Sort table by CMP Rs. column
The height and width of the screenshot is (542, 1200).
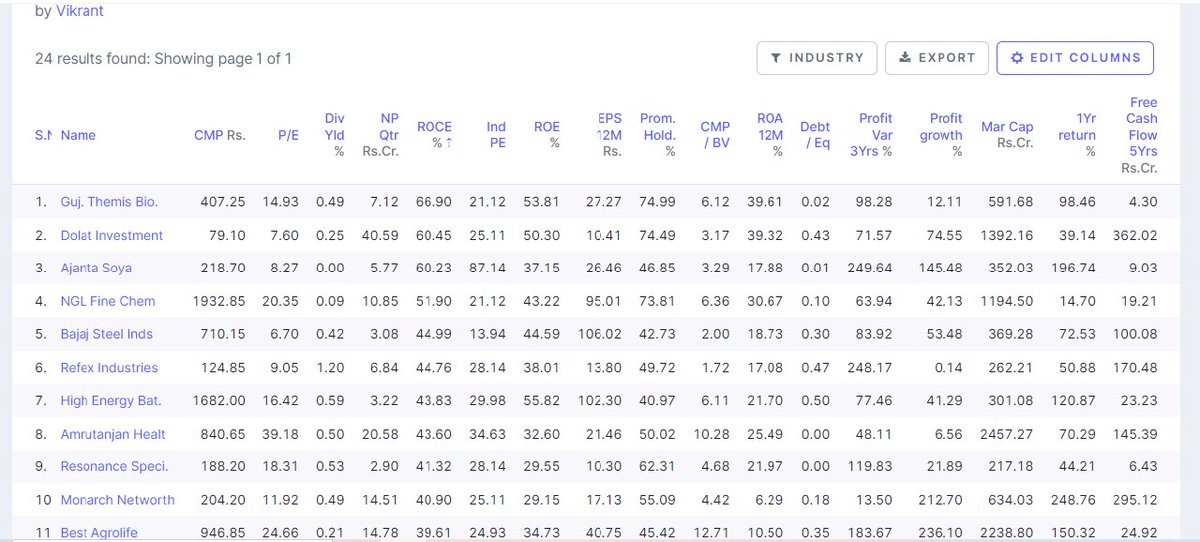220,135
